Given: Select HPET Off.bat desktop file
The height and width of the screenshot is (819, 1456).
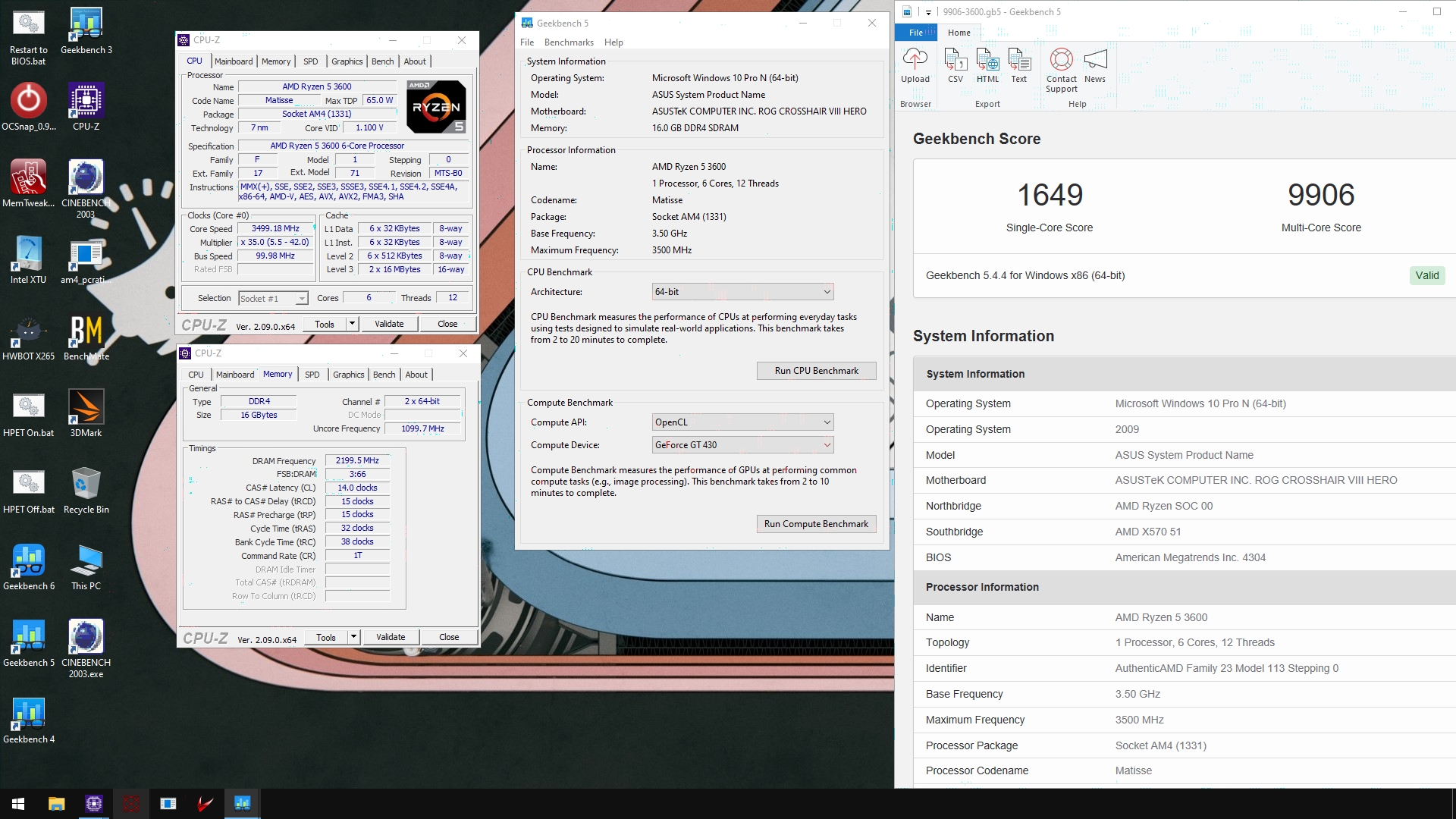Looking at the screenshot, I should (29, 490).
